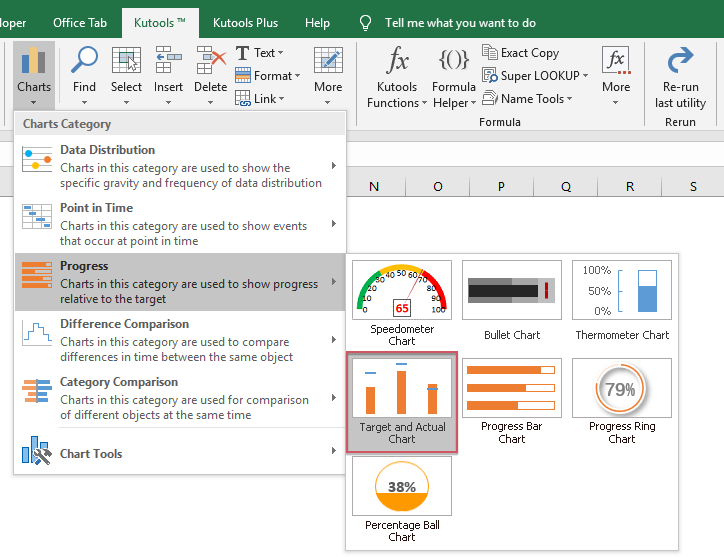
Task: Select column N header
Action: tap(374, 187)
